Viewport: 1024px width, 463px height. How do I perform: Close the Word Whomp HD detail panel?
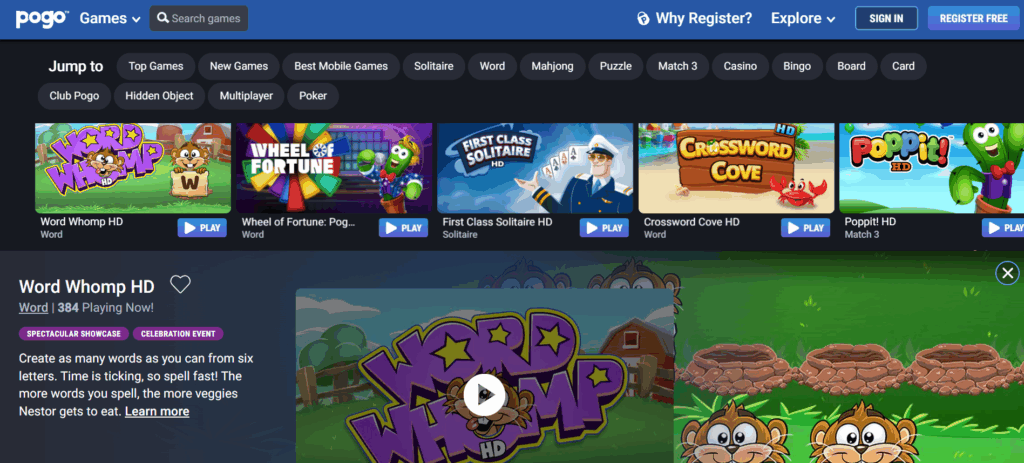pyautogui.click(x=1007, y=272)
